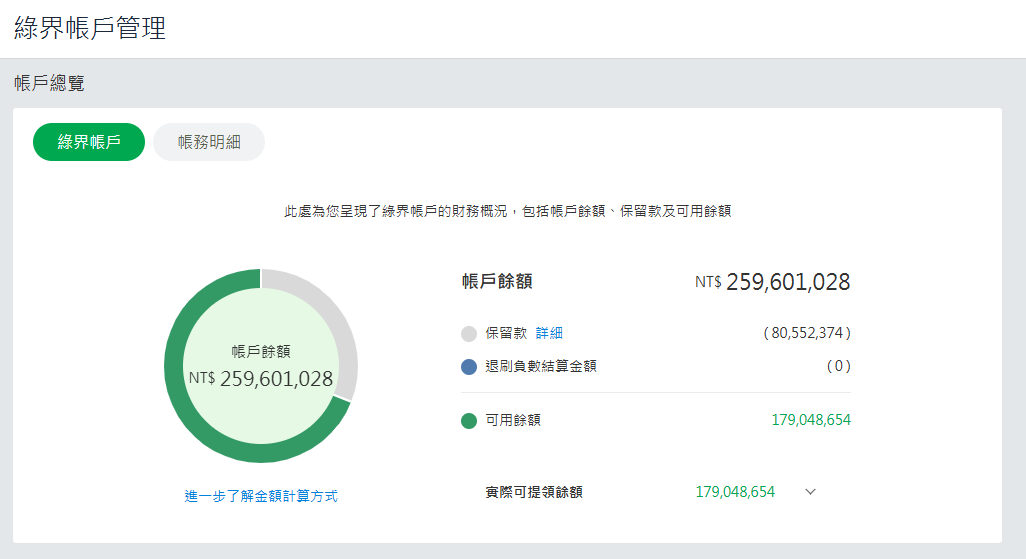Click the green 可用餘額 amount value
This screenshot has width=1026, height=559.
pos(811,420)
